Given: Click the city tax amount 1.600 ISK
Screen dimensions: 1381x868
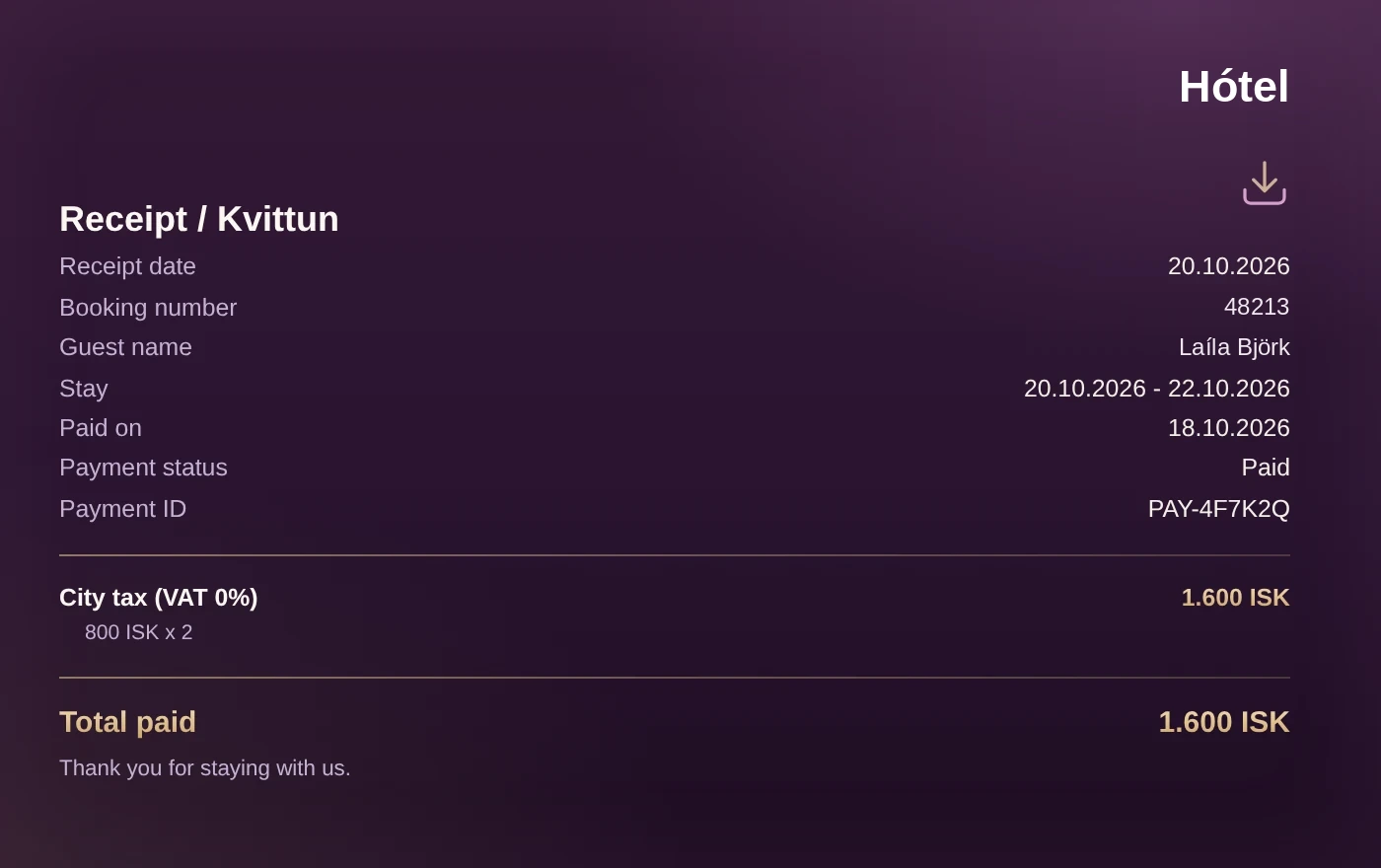Looking at the screenshot, I should [1235, 598].
